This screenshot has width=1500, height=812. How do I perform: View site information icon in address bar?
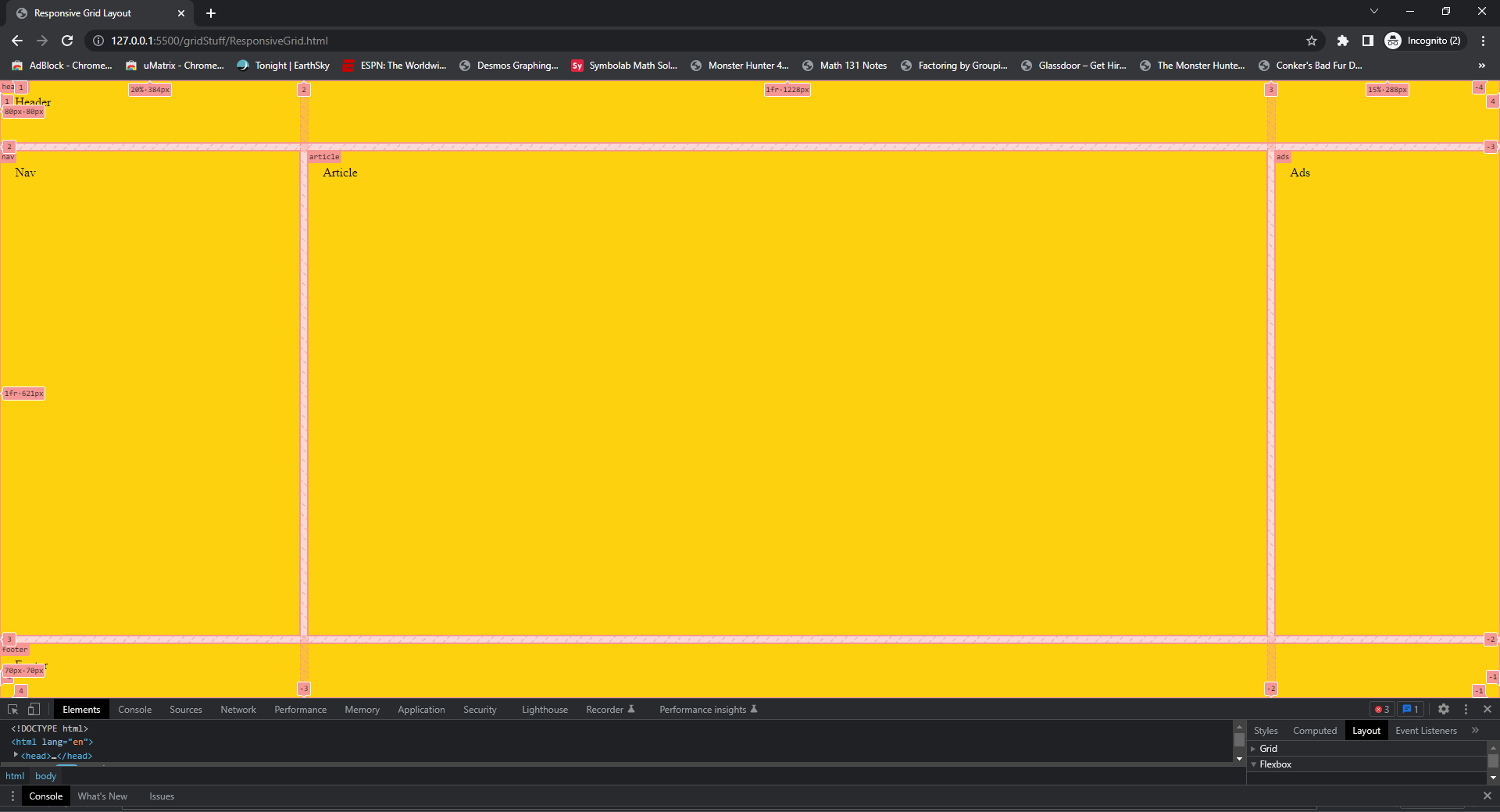[98, 41]
